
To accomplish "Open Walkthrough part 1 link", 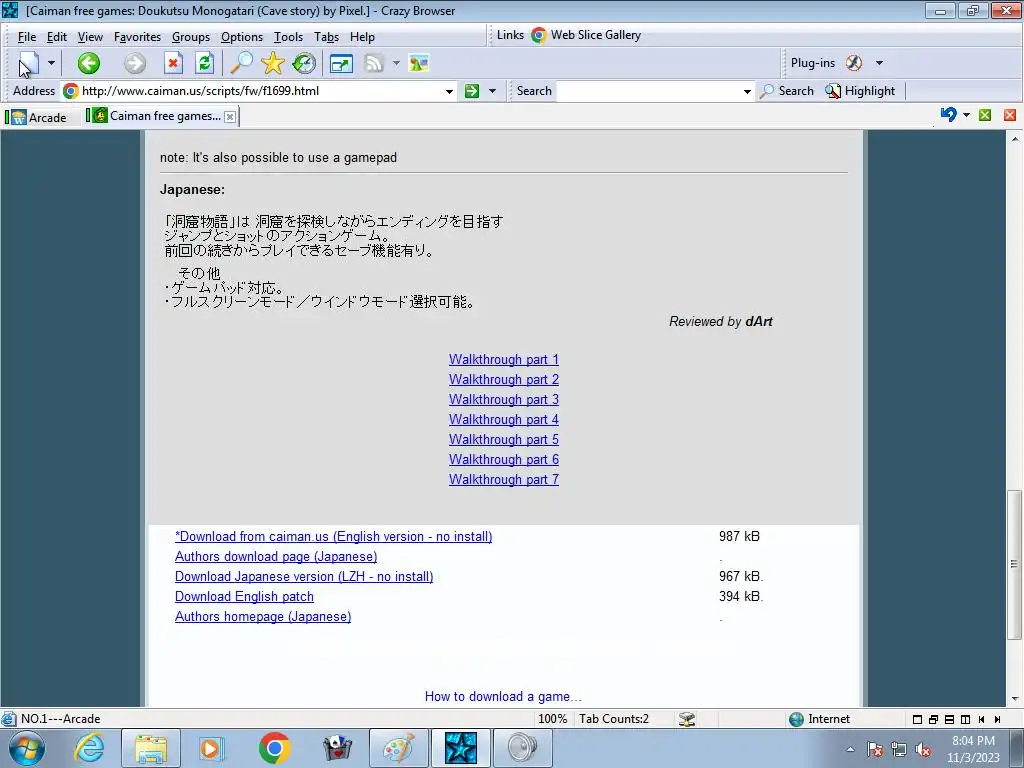I will coord(504,359).
